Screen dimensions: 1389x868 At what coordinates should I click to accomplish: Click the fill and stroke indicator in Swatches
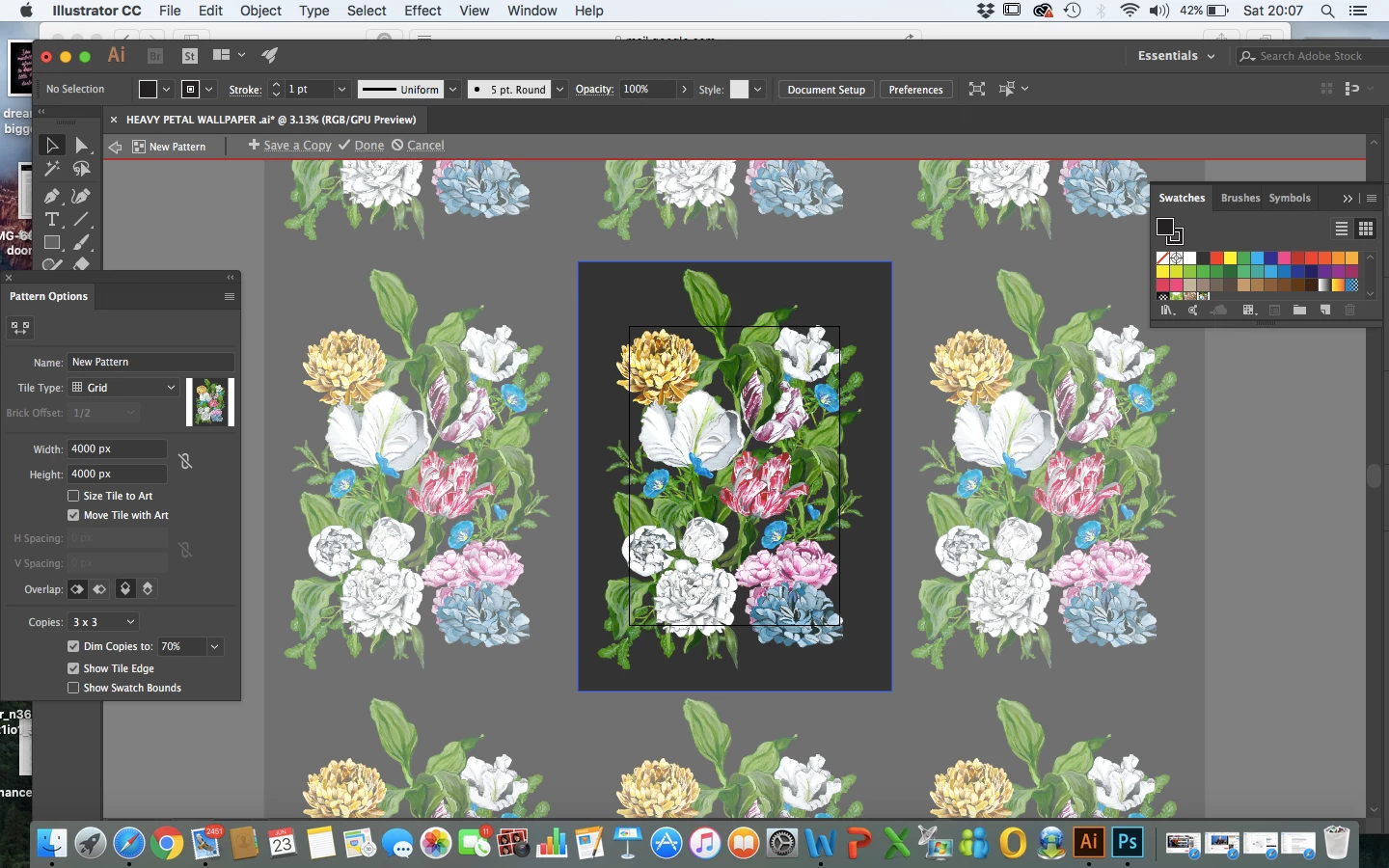coord(1169,231)
